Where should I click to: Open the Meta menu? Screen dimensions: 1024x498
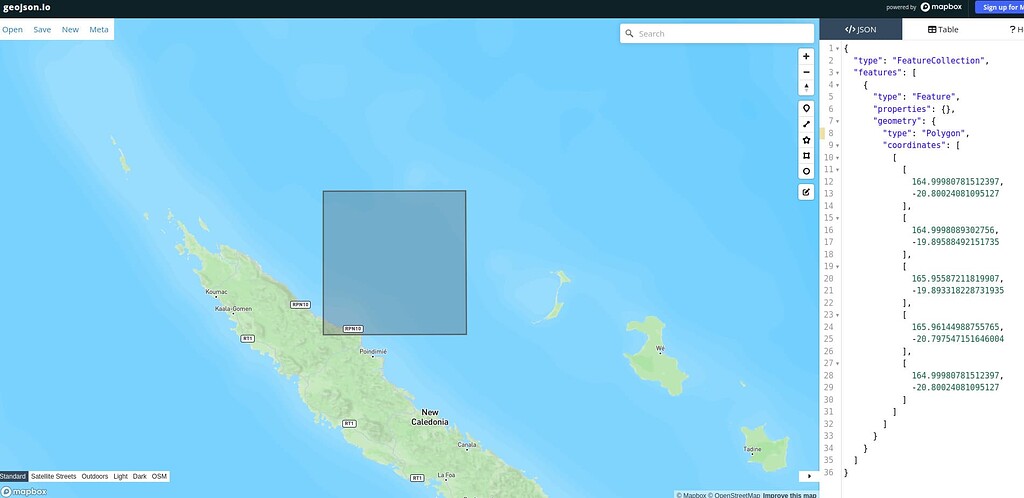pyautogui.click(x=99, y=30)
